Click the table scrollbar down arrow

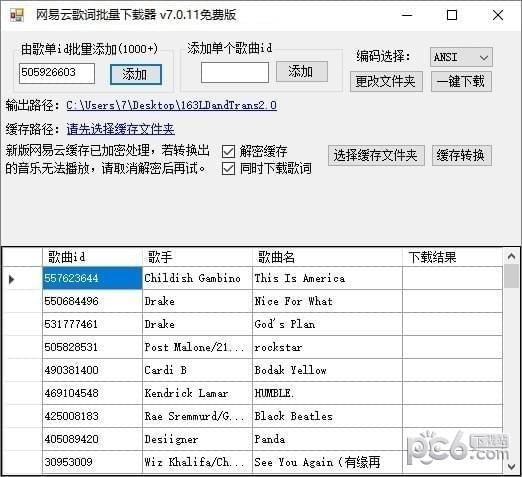511,466
